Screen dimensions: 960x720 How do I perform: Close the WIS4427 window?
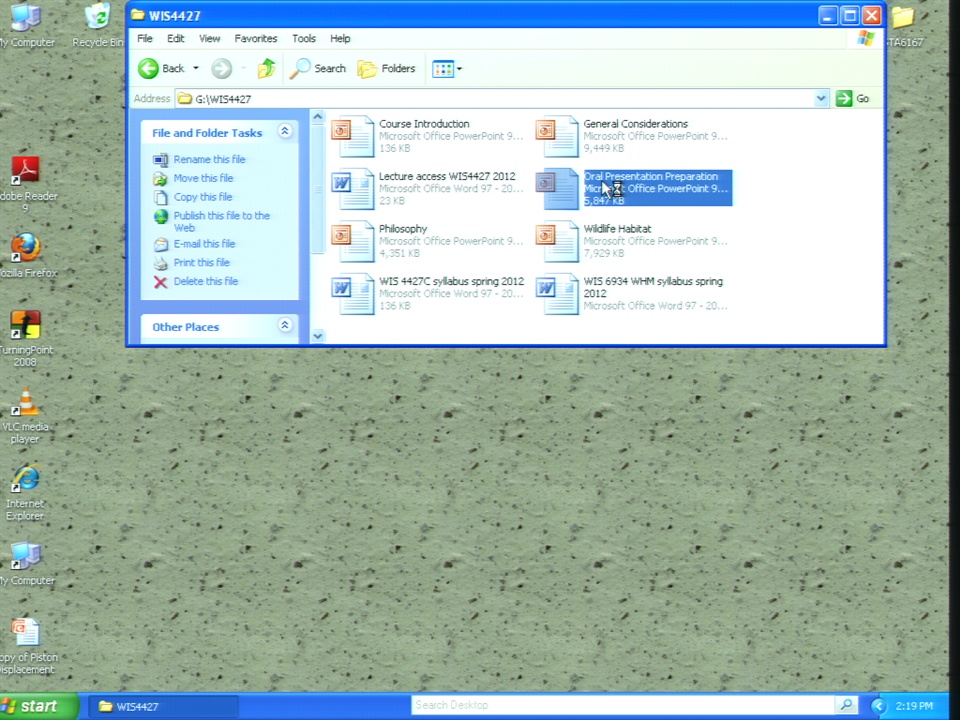(872, 15)
